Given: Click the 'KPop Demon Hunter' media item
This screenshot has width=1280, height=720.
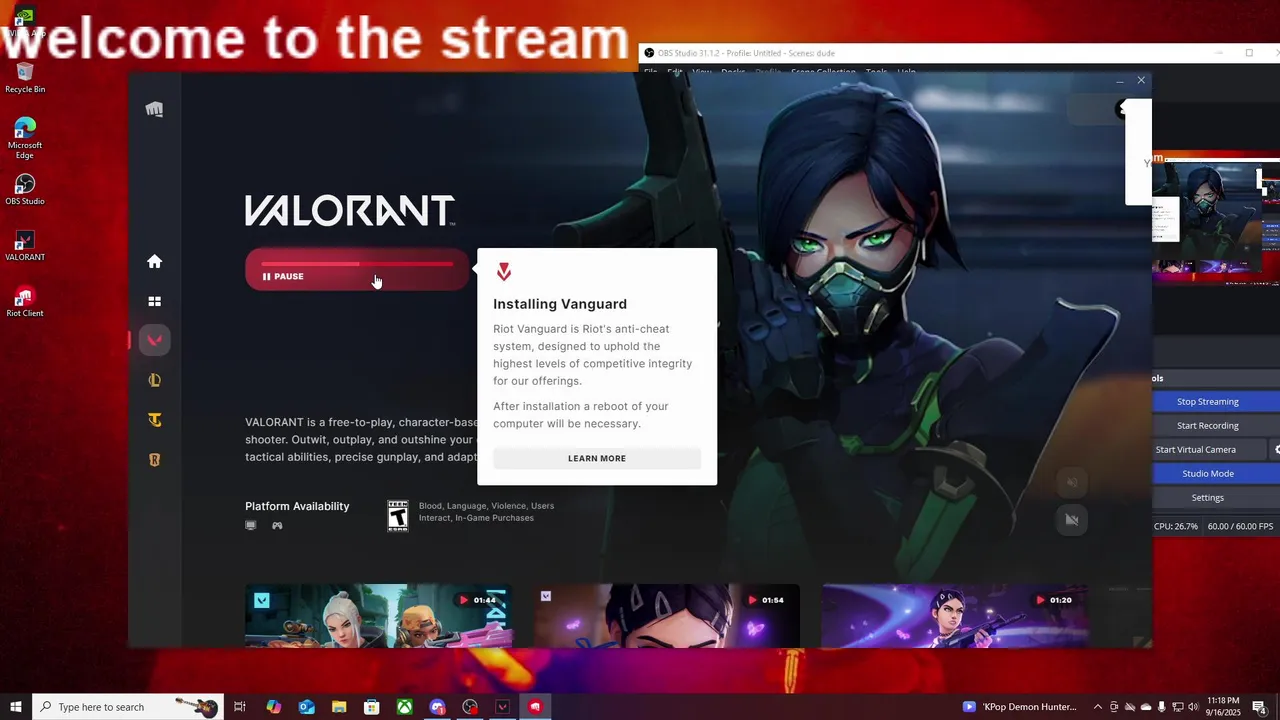Looking at the screenshot, I should [x=1020, y=707].
